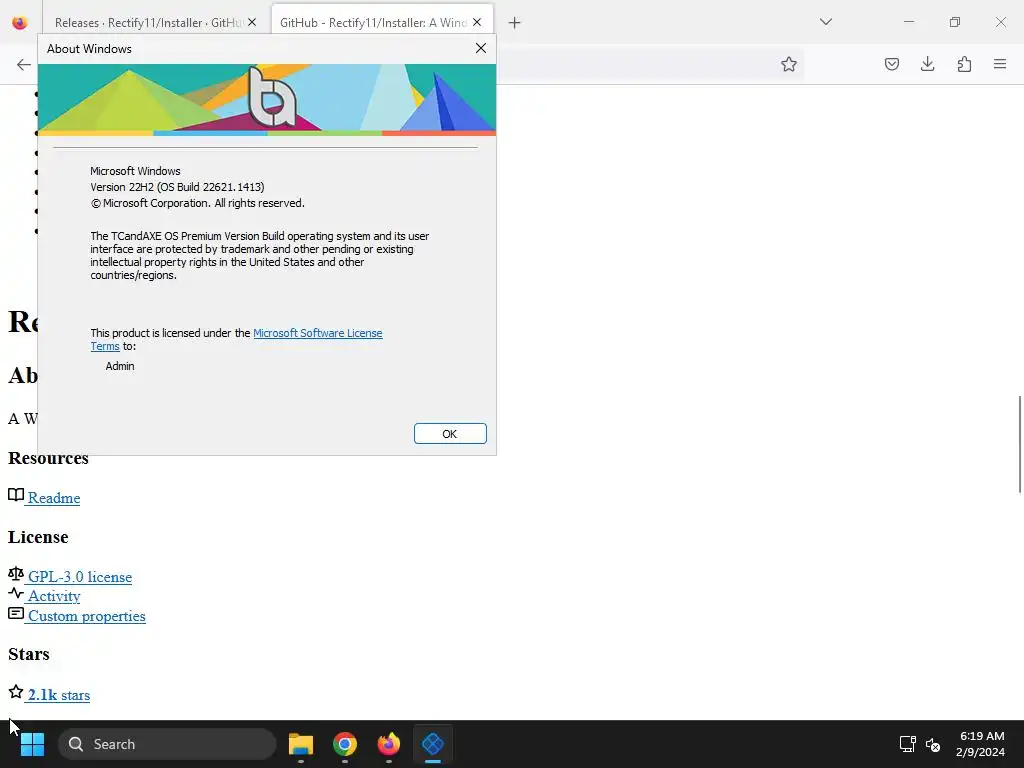This screenshot has height=768, width=1024.
Task: Click the License heading text
Action: click(38, 537)
